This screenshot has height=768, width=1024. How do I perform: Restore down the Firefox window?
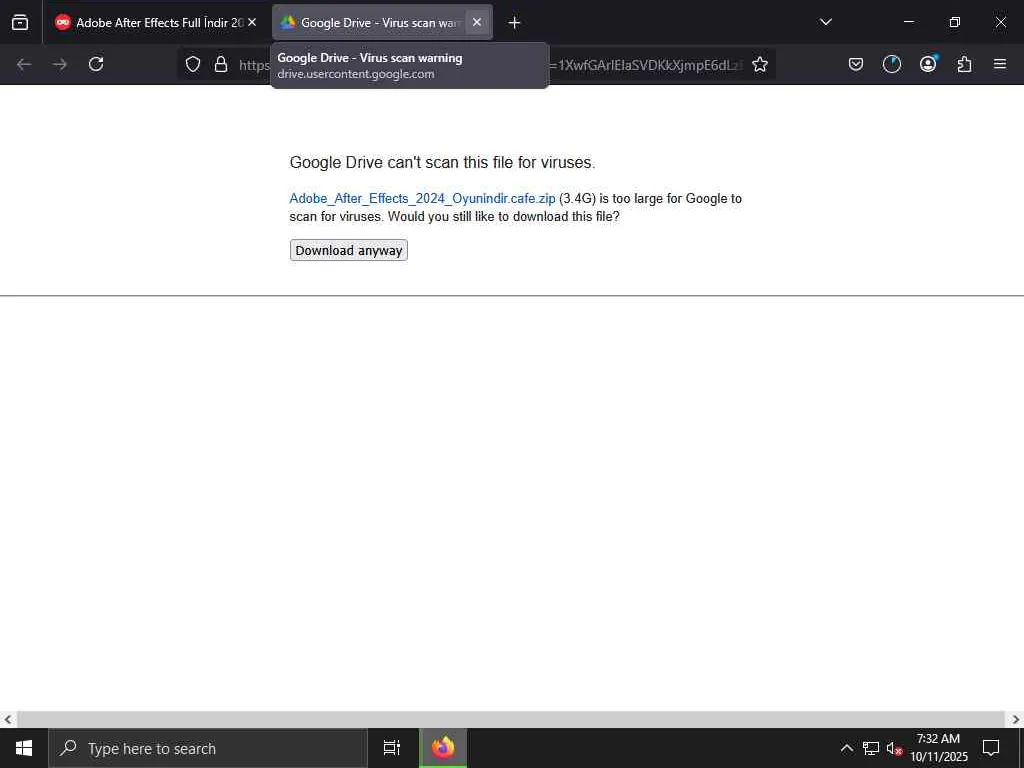(x=955, y=22)
